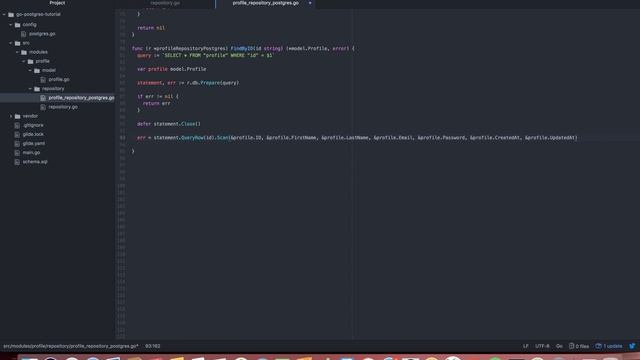The image size is (640, 360).
Task: Collapse the model folder chevron
Action: click(31, 70)
